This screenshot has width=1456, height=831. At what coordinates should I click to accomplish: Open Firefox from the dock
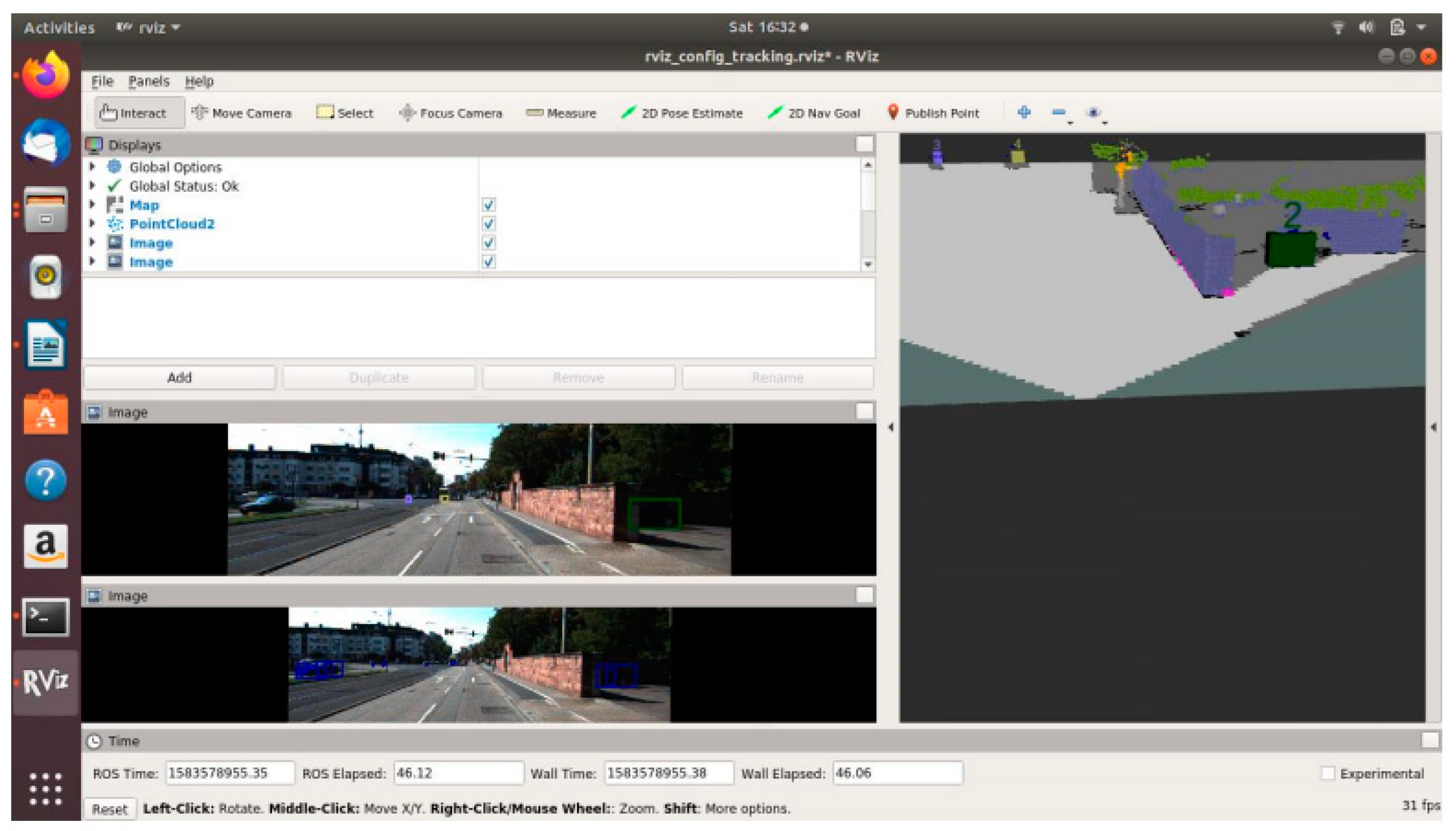pyautogui.click(x=46, y=76)
